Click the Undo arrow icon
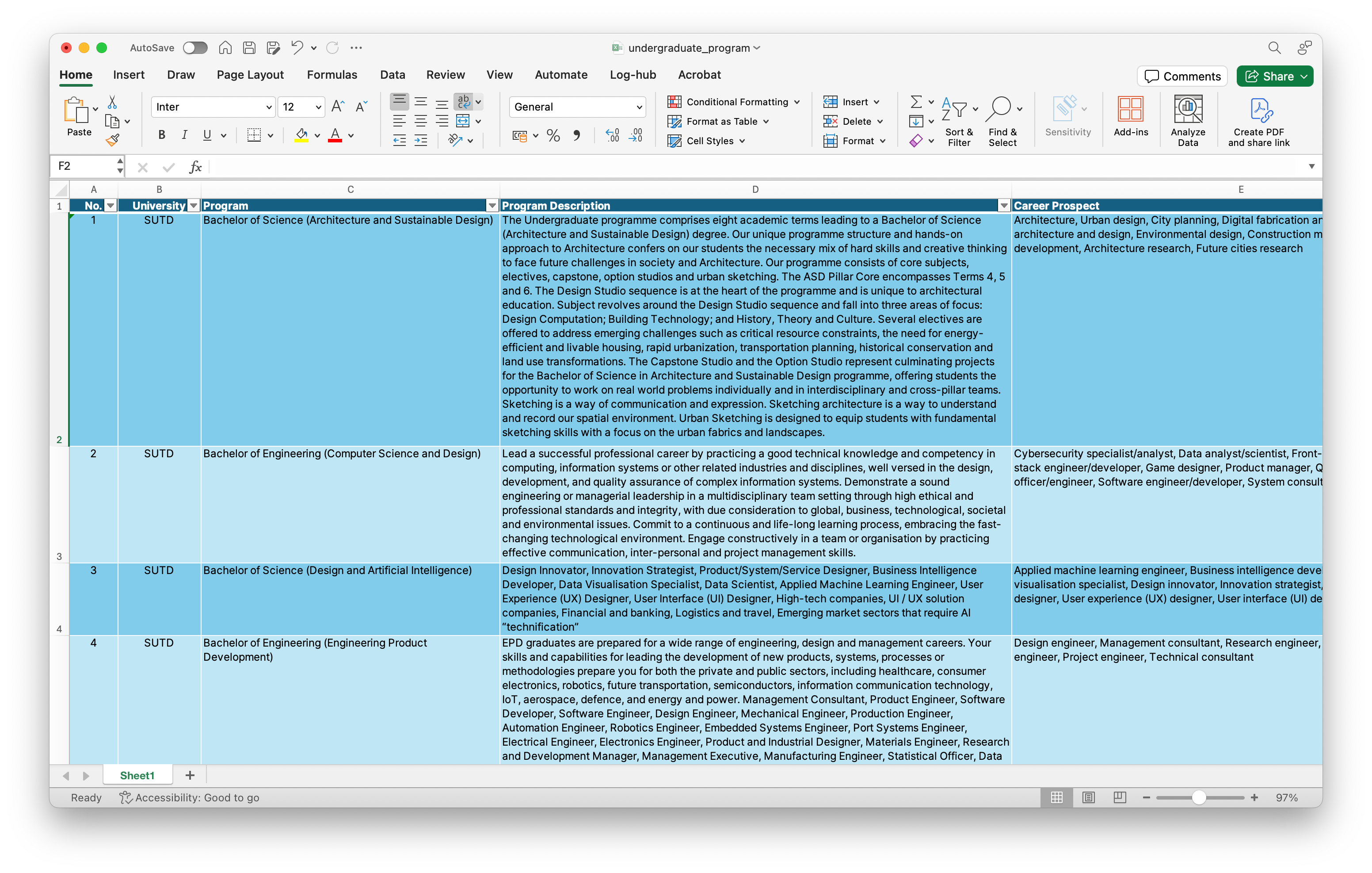Viewport: 1372px width, 873px height. point(297,47)
